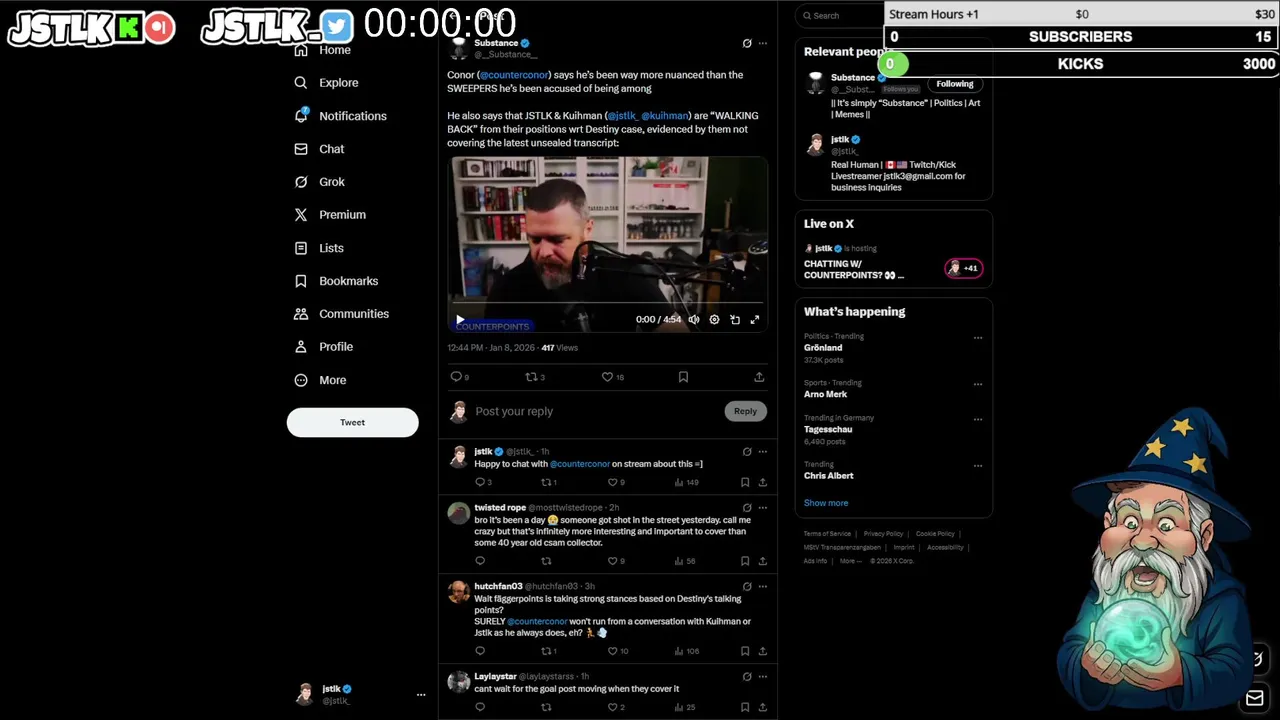Open jstlk's profile in Relevant people
Image resolution: width=1280 pixels, height=720 pixels.
click(840, 140)
